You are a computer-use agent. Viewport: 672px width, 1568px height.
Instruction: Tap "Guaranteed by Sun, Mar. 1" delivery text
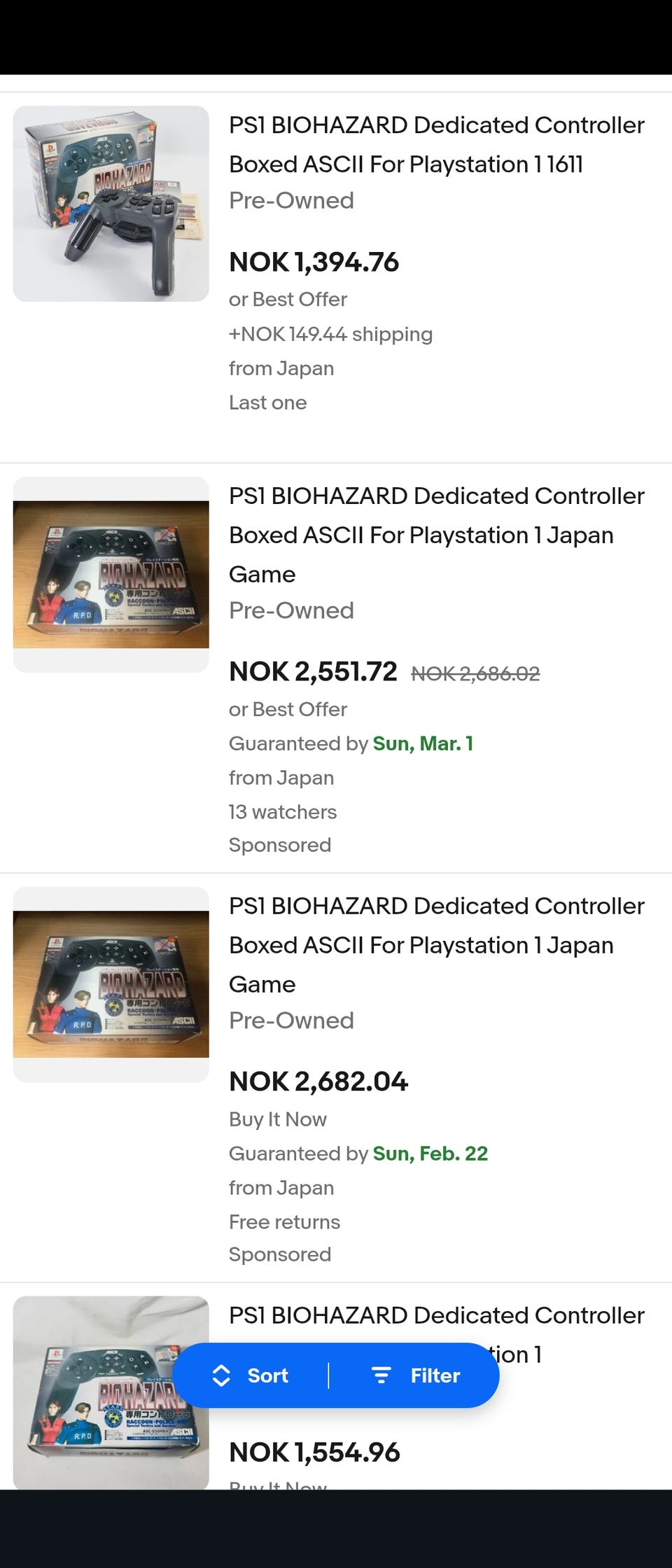tap(351, 743)
